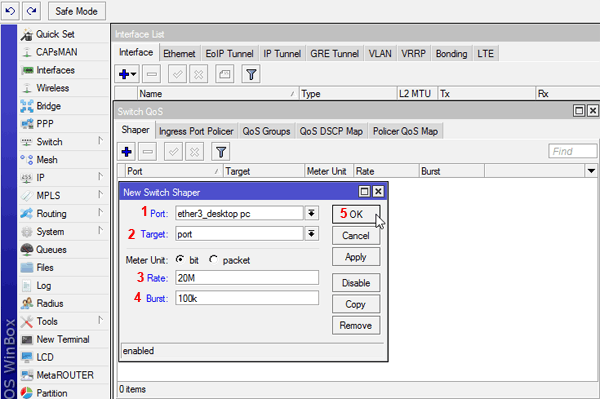Open Port dropdown in New Switch Shaper
Image resolution: width=600 pixels, height=399 pixels.
point(311,213)
